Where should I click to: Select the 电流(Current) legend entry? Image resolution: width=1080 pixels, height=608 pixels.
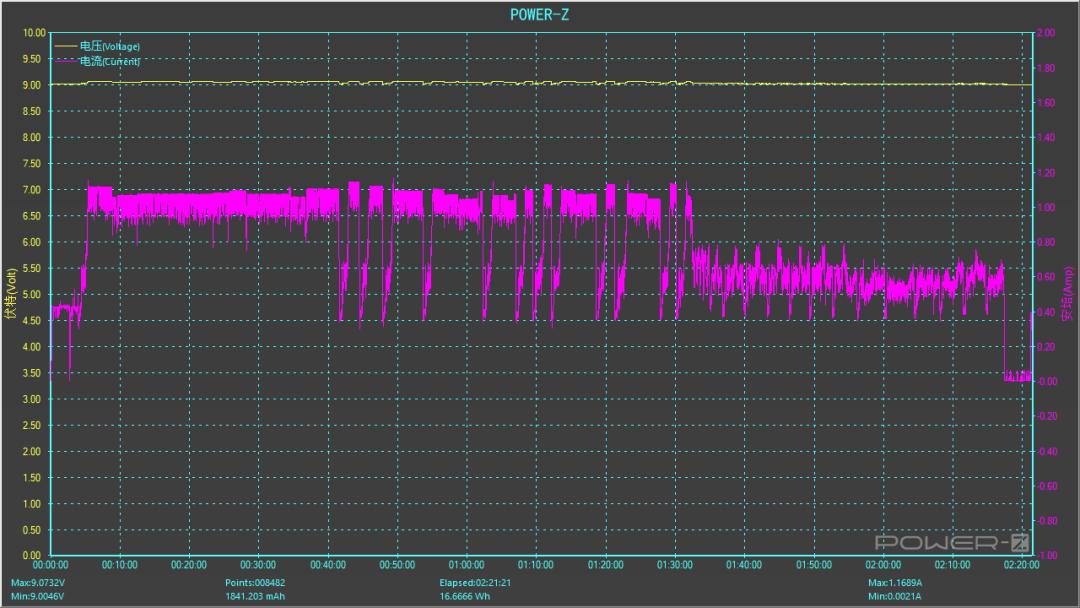[x=110, y=61]
